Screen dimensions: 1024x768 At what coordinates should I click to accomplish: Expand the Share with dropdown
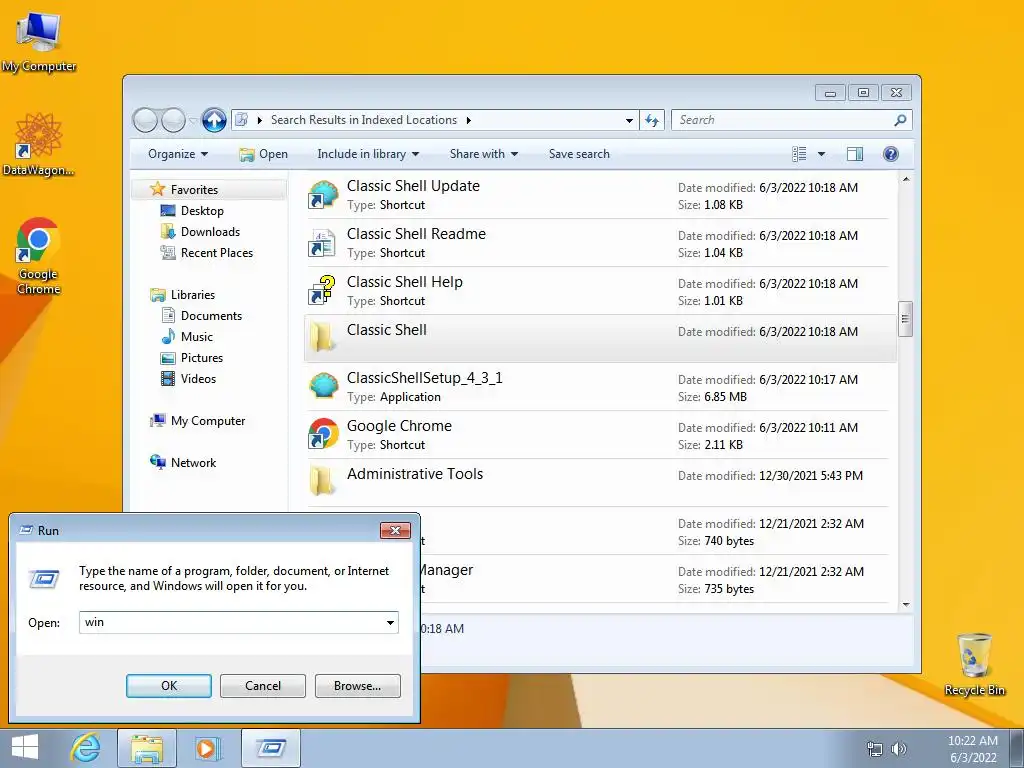coord(483,154)
